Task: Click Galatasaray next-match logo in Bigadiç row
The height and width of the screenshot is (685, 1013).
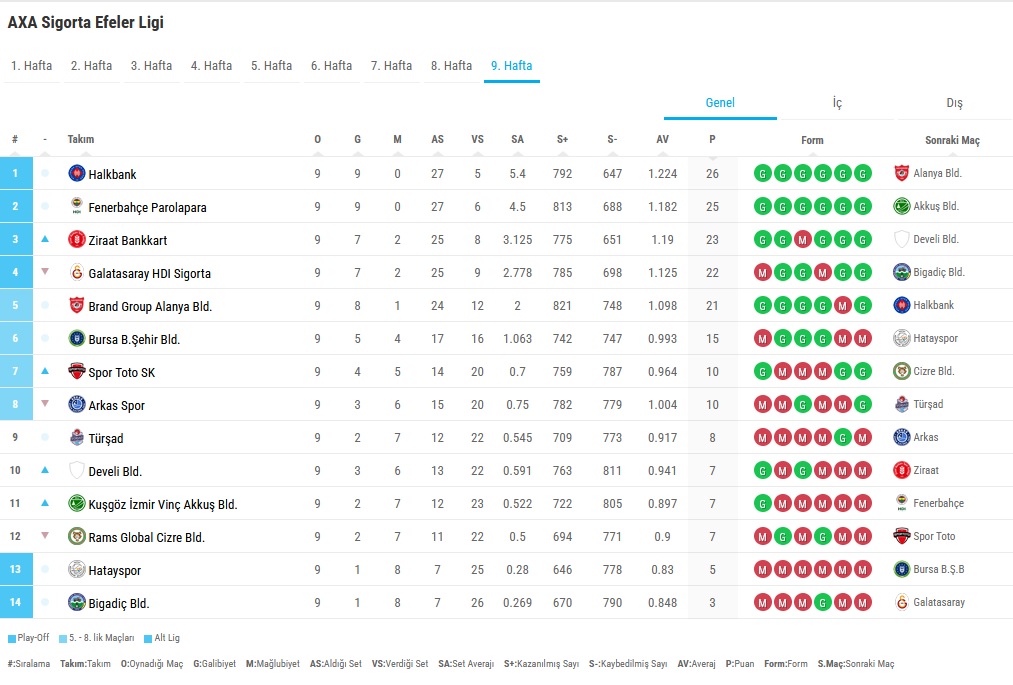Action: [x=901, y=602]
